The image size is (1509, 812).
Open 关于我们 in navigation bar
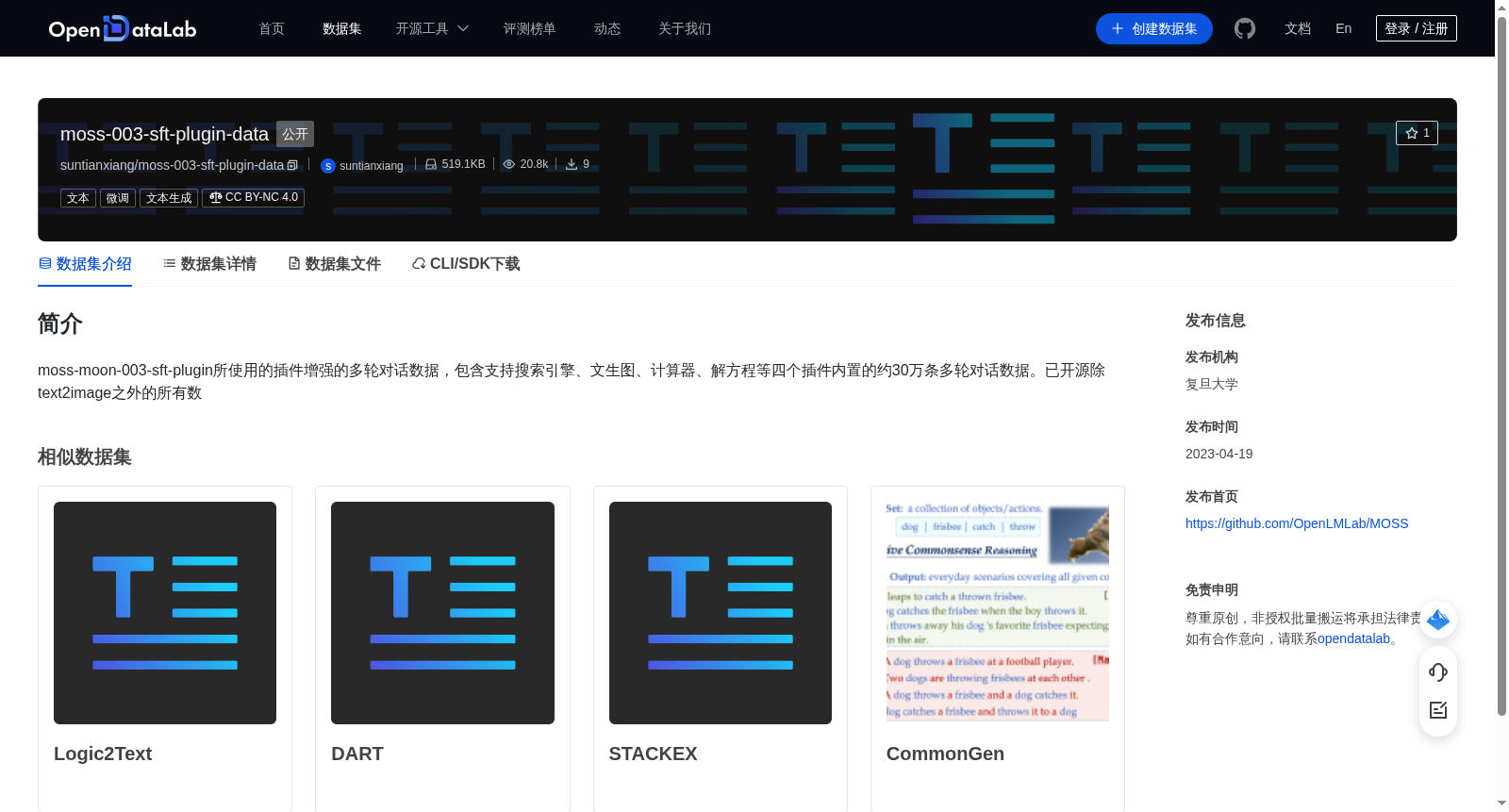(685, 28)
